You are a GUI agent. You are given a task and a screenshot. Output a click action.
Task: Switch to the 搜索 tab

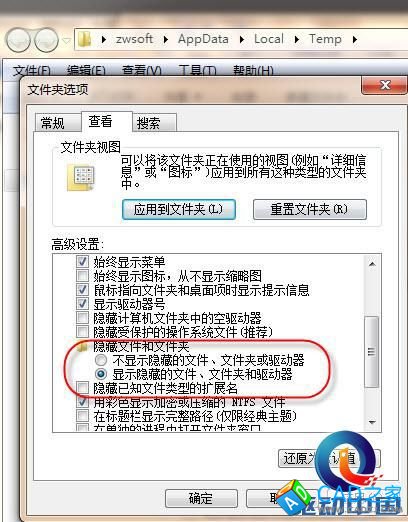pos(148,123)
